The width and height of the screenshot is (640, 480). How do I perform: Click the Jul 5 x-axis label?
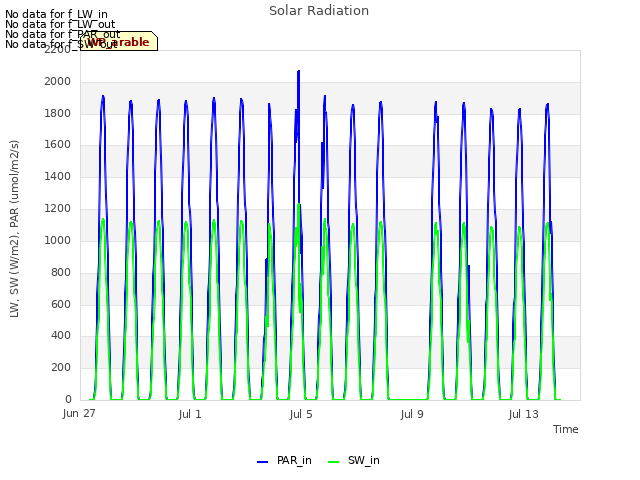(x=301, y=414)
